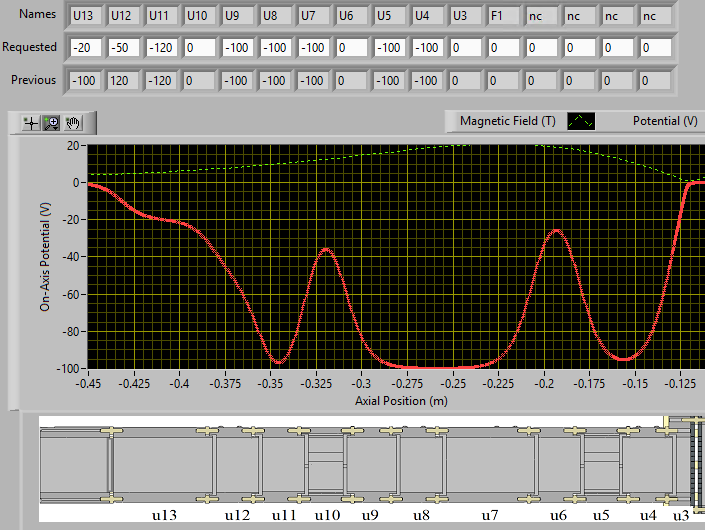Click the F1 name cell
705x530 pixels.
click(504, 16)
